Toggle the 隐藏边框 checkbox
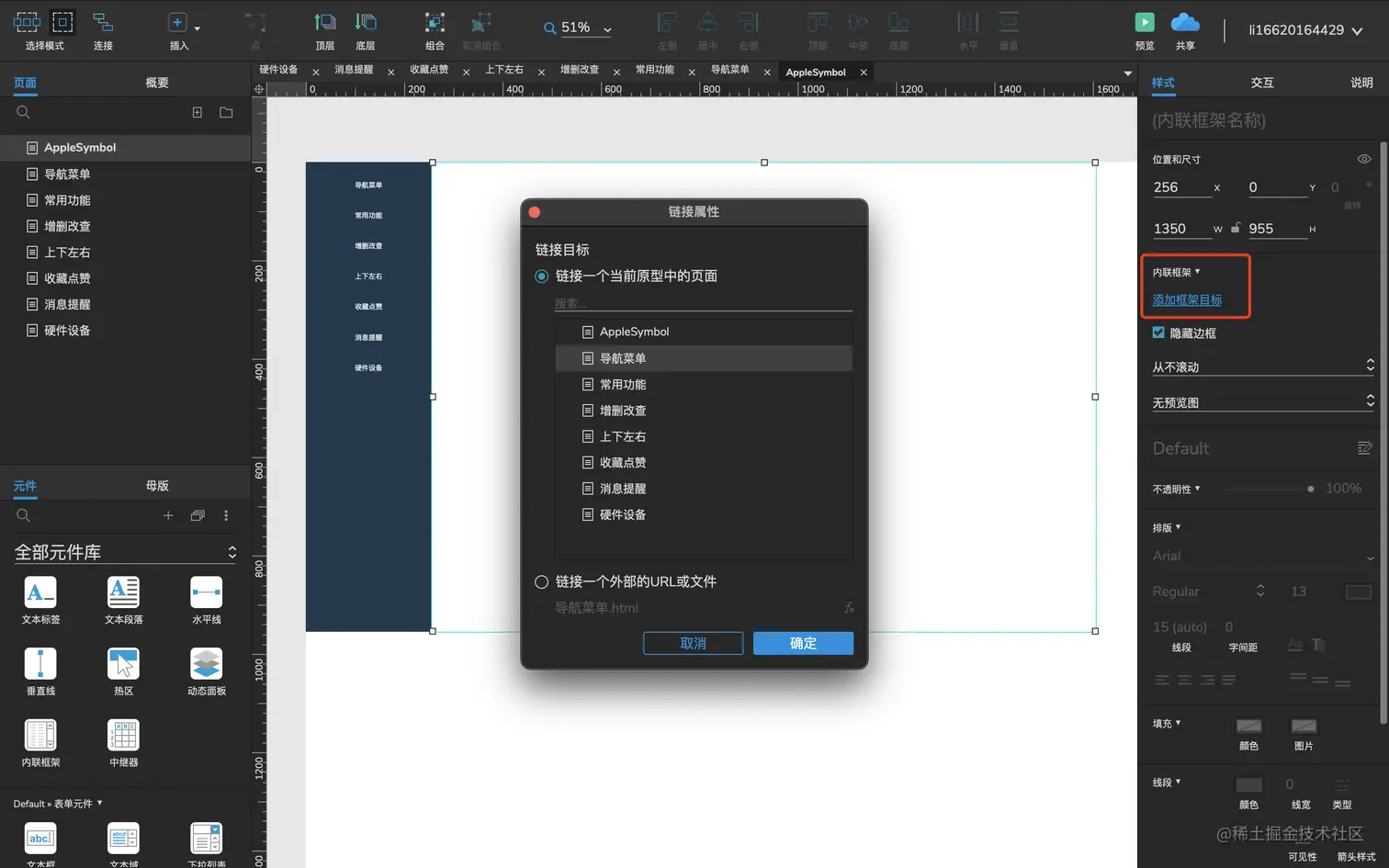Image resolution: width=1389 pixels, height=868 pixels. click(1158, 333)
